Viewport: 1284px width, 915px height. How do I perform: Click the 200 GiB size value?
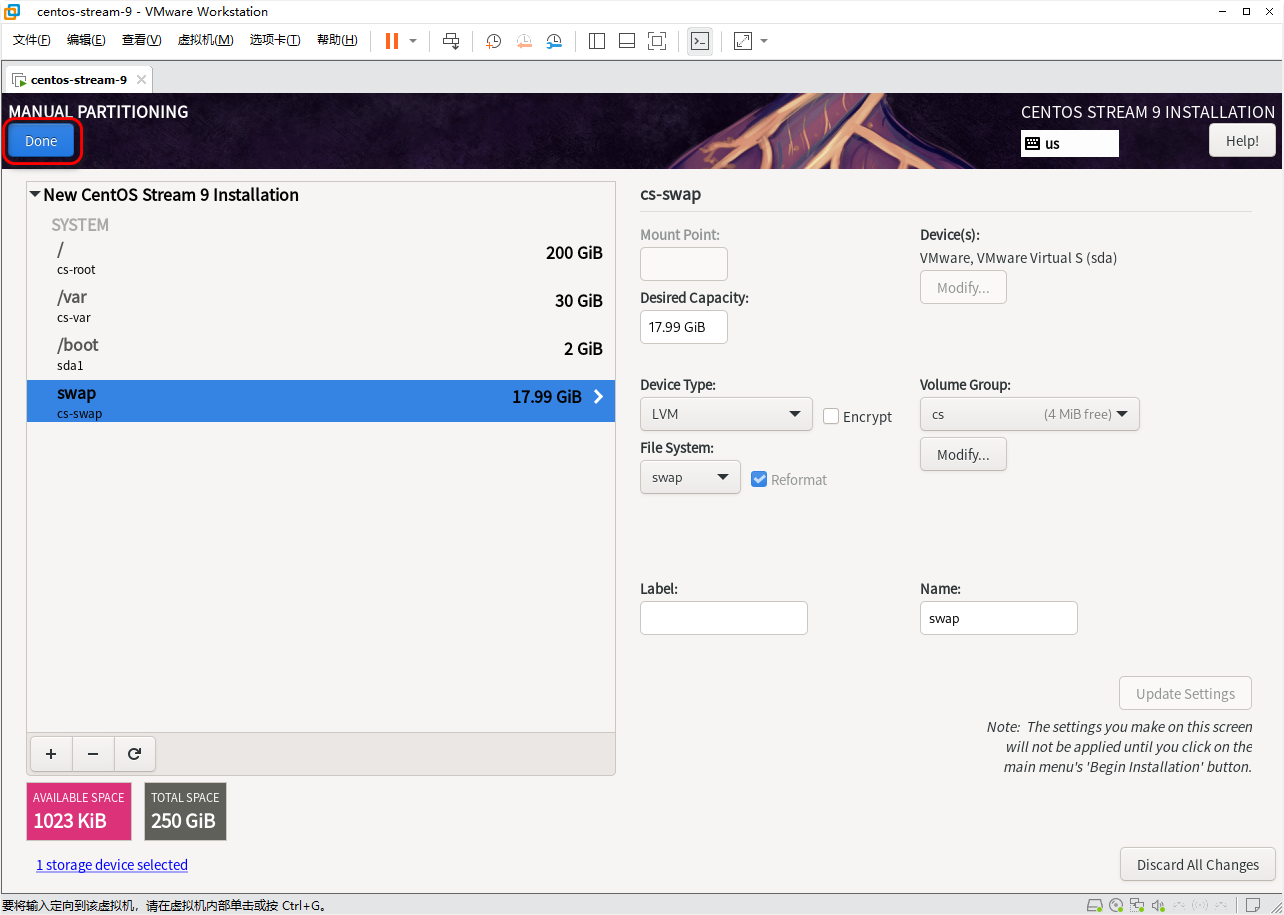coord(574,253)
